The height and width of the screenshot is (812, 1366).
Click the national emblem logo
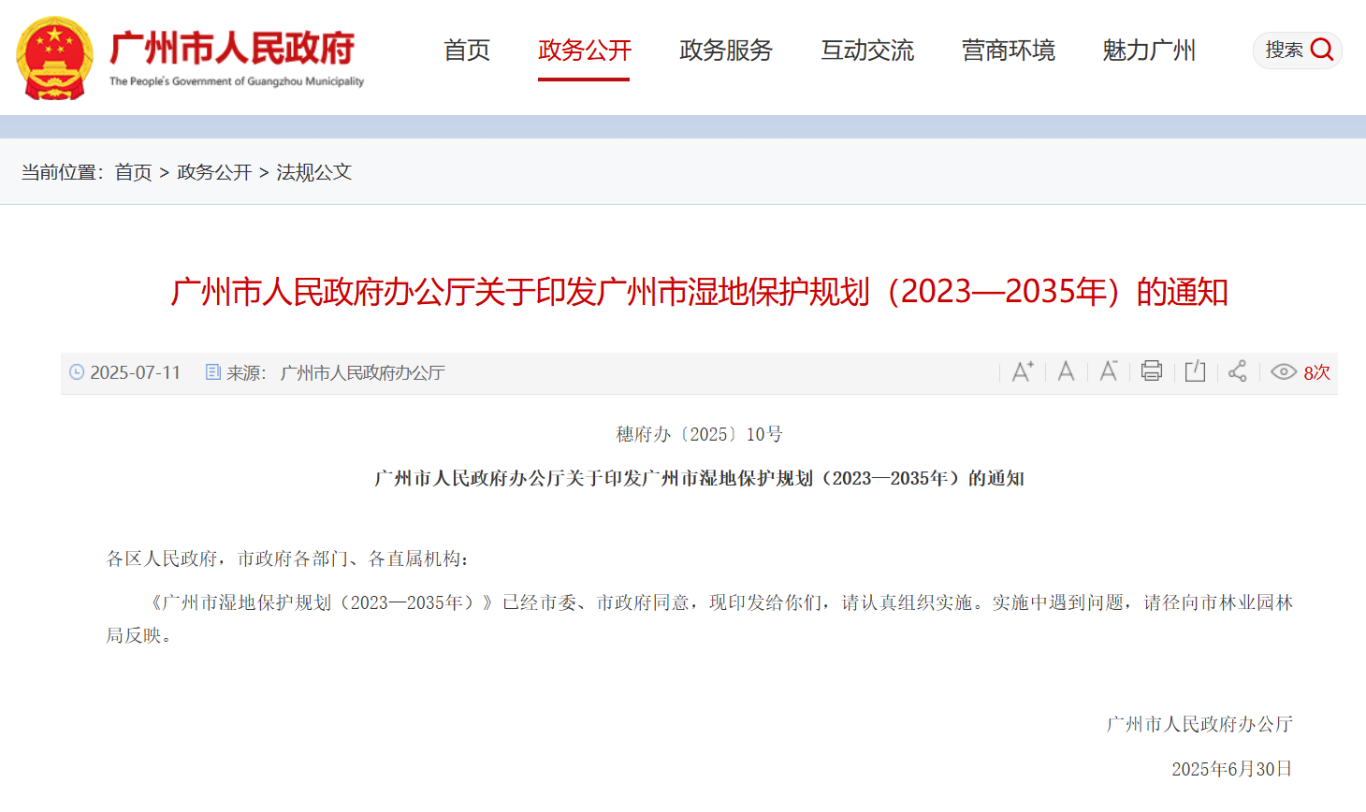click(55, 57)
